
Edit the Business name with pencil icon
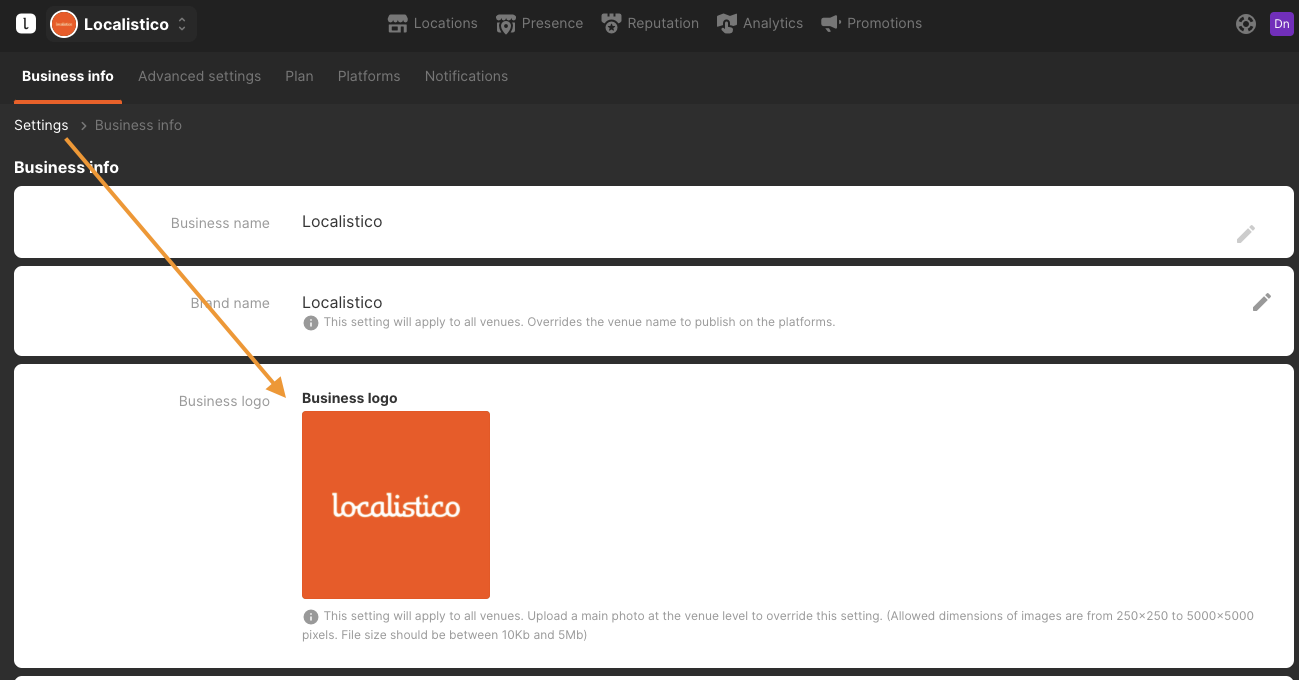tap(1246, 234)
